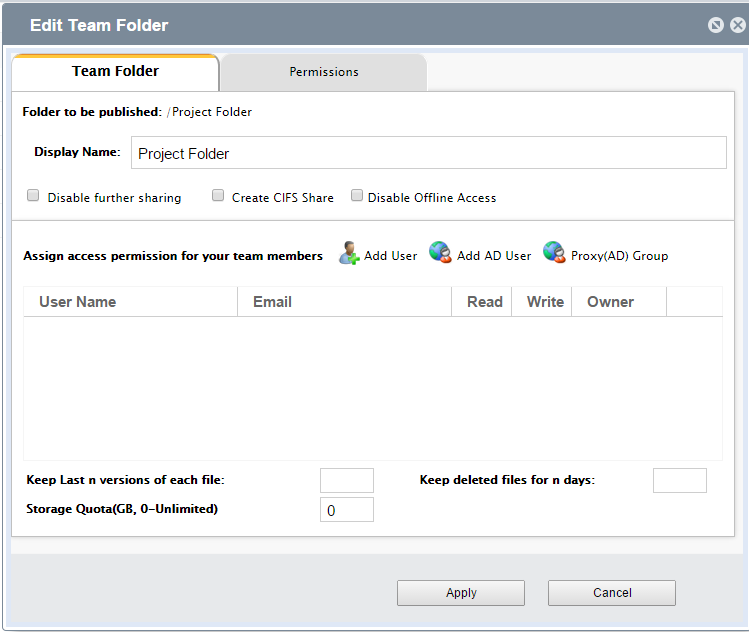Select the Team Folder tab
The image size is (749, 632).
[x=115, y=72]
